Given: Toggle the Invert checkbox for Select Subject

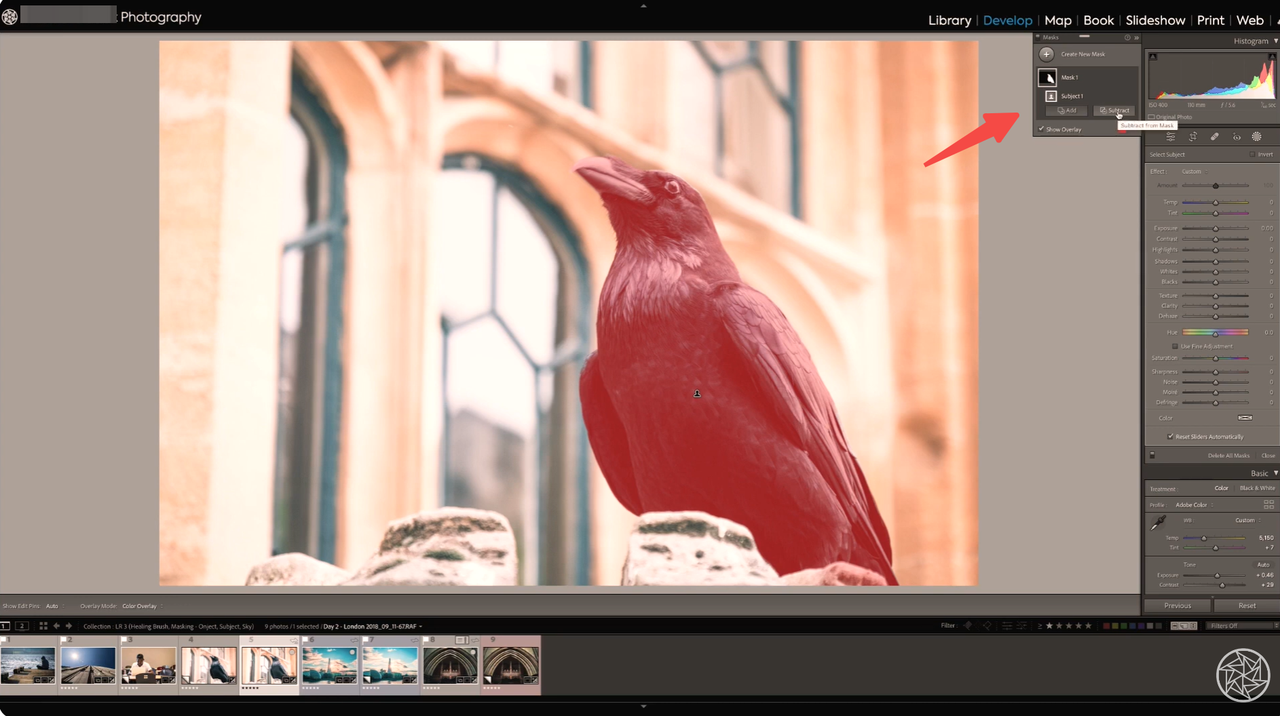Looking at the screenshot, I should 1251,154.
